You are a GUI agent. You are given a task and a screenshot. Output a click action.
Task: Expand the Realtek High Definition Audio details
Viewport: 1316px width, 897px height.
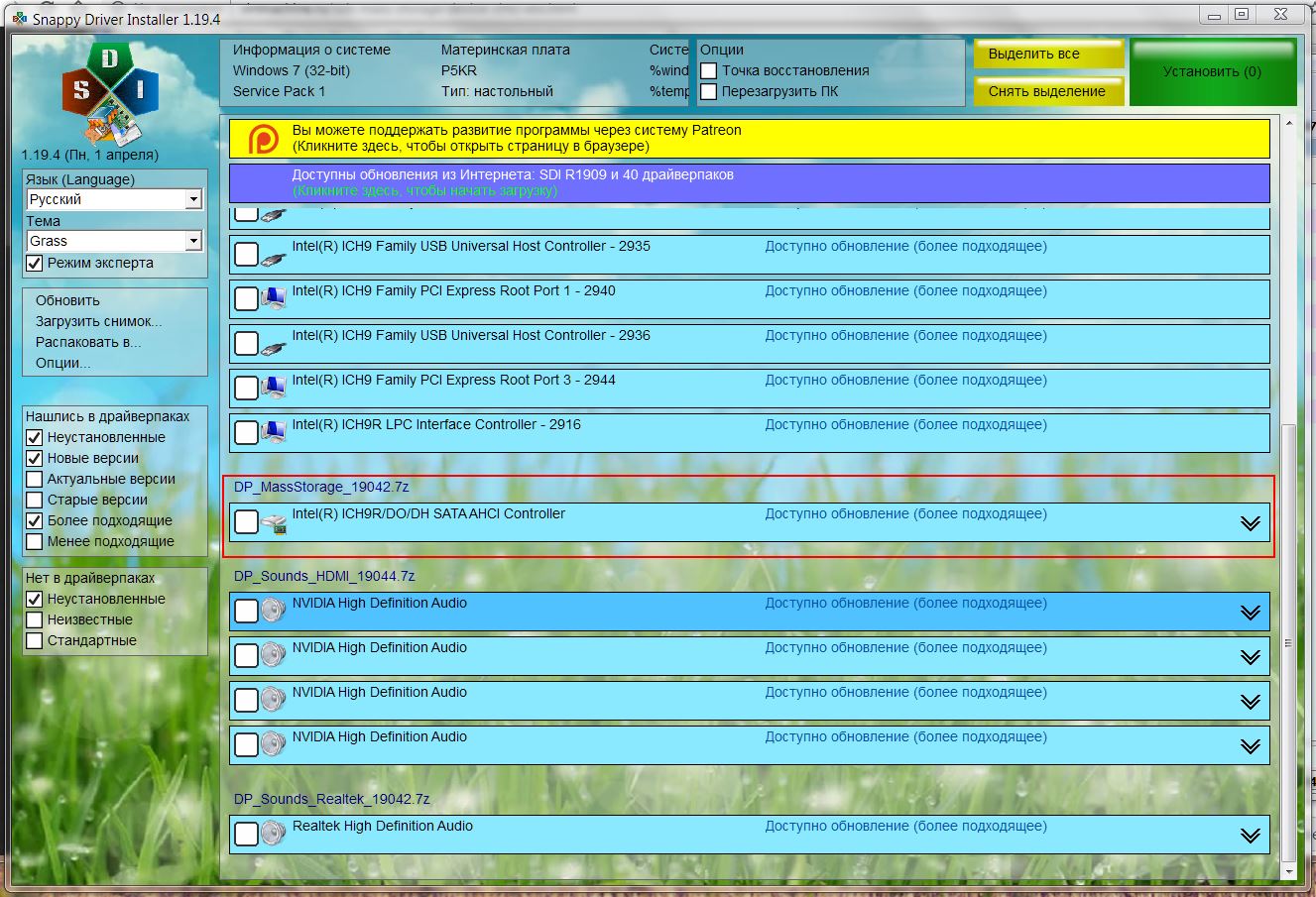coord(1251,836)
